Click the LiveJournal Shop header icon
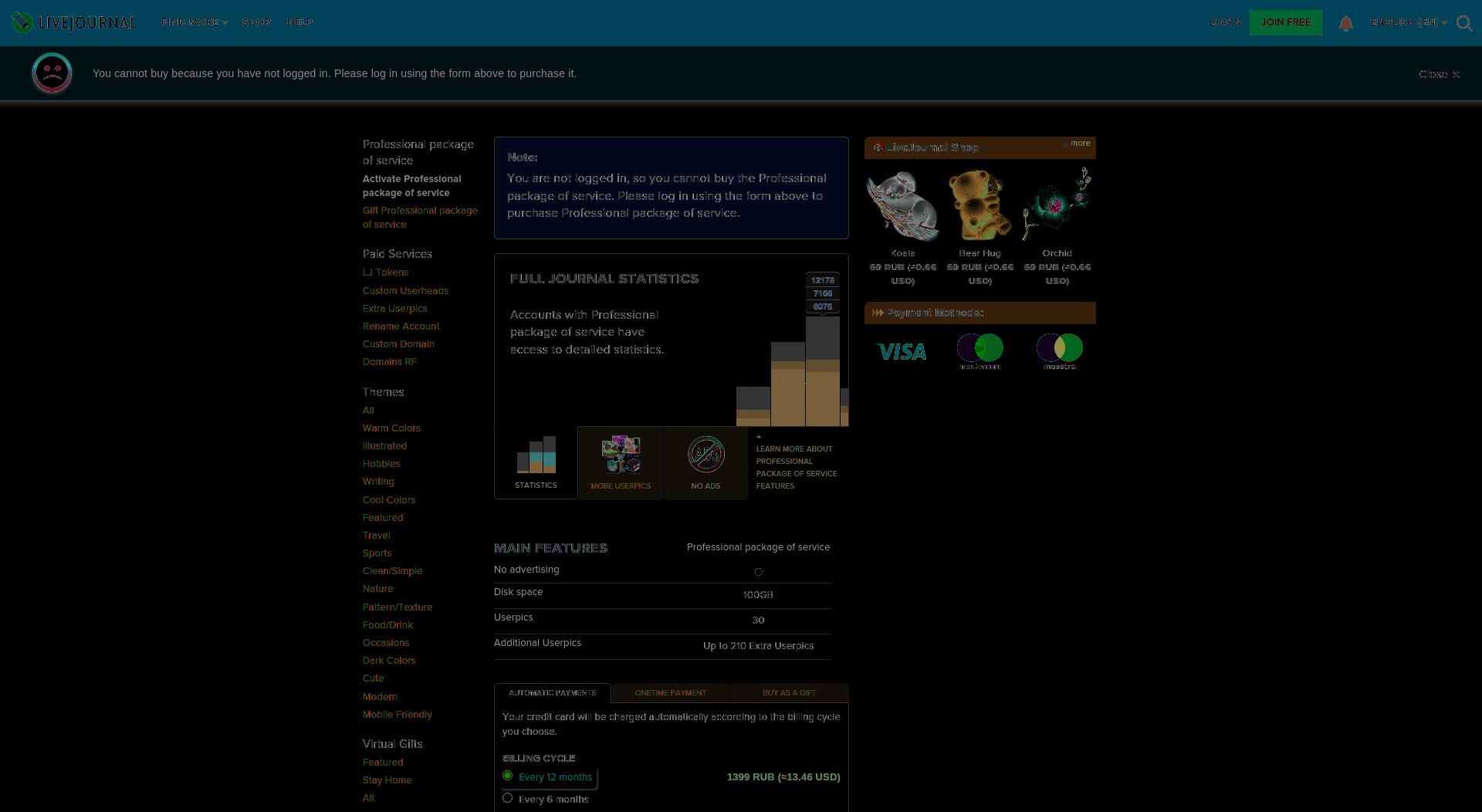1482x812 pixels. pos(878,147)
